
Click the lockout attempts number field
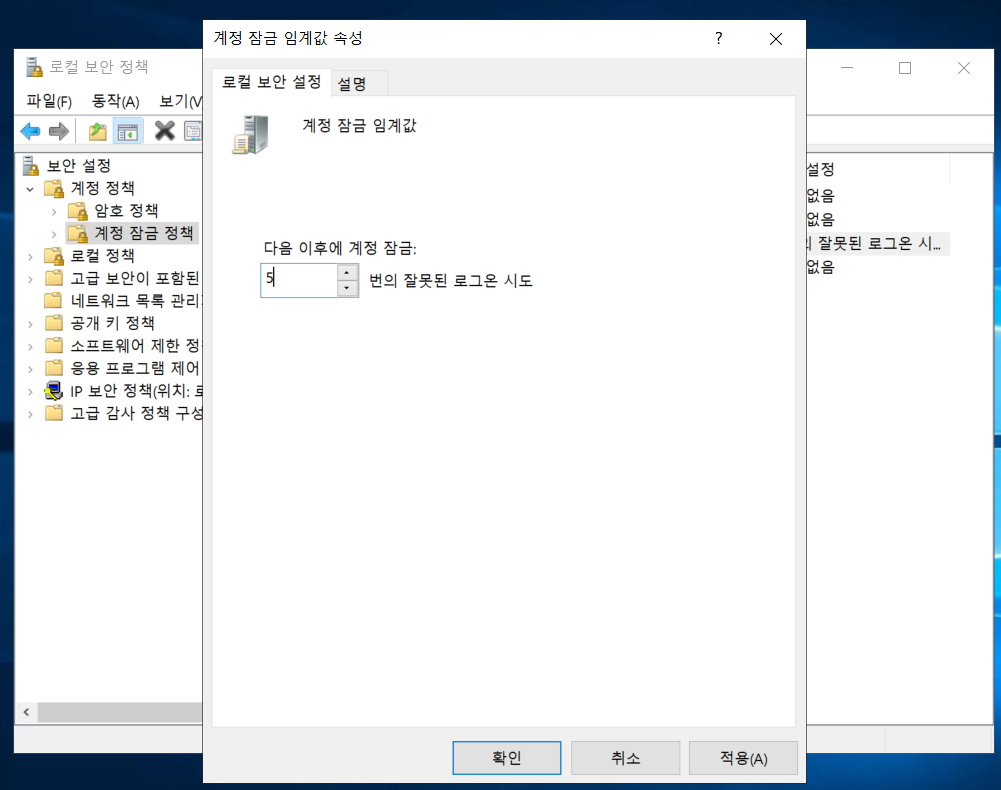coord(299,280)
